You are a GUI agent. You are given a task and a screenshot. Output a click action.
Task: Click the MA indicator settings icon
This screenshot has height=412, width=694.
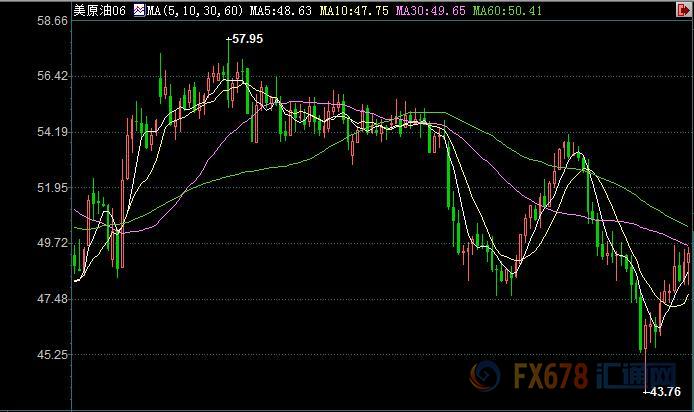point(138,10)
